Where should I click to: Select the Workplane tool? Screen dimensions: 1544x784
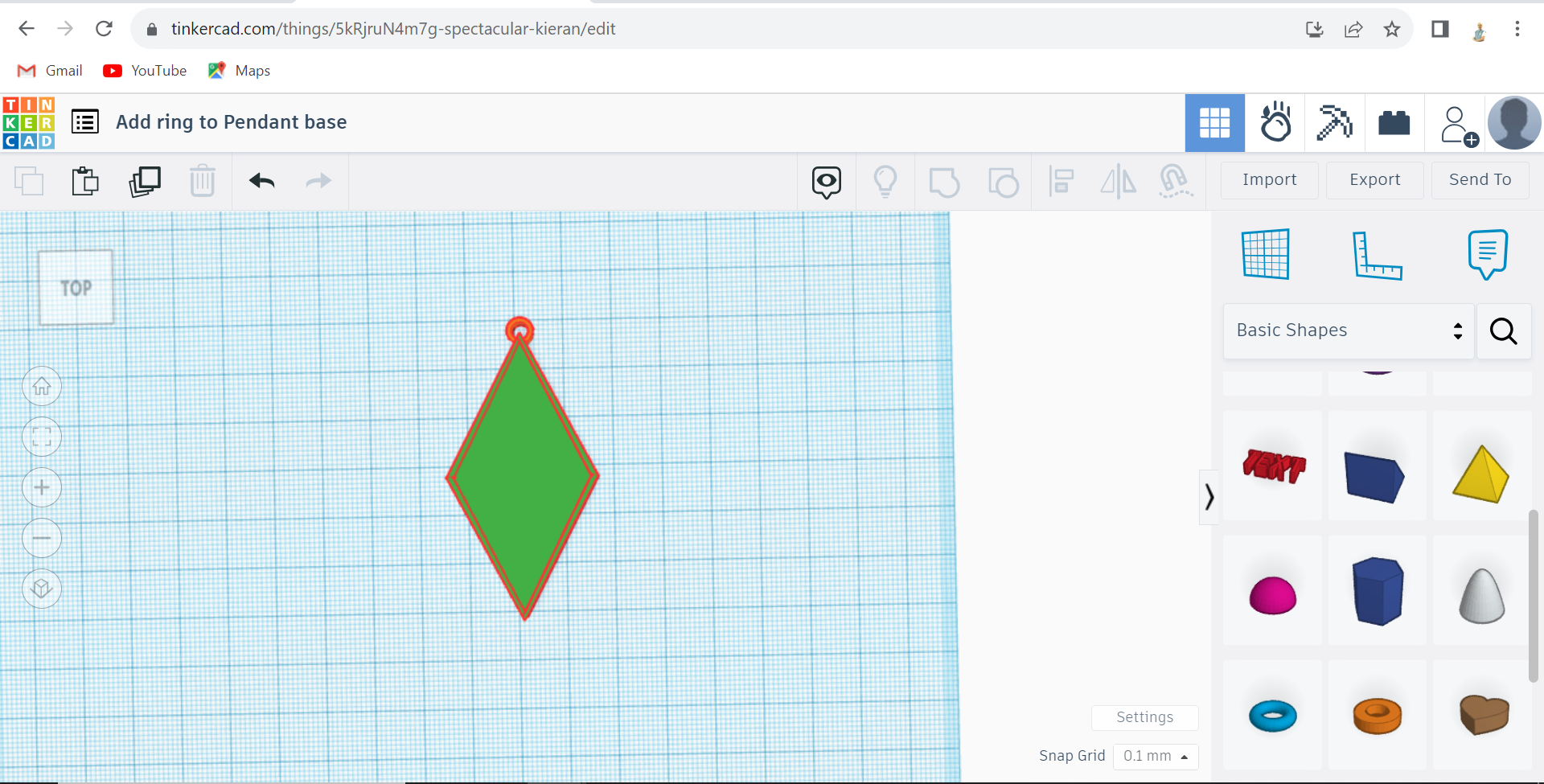point(1266,254)
